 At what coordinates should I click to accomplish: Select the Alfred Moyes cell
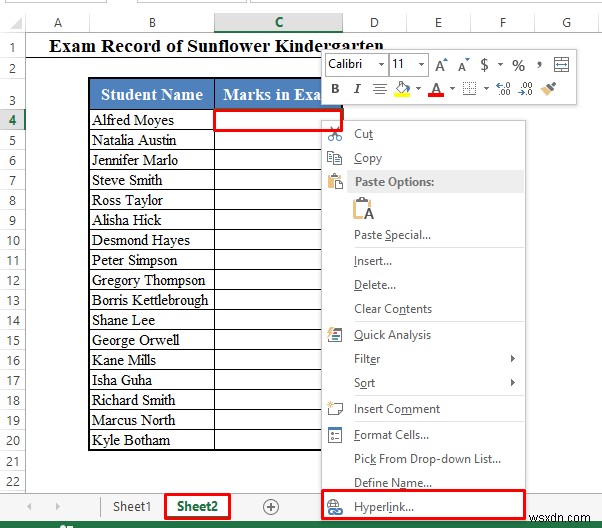[152, 120]
